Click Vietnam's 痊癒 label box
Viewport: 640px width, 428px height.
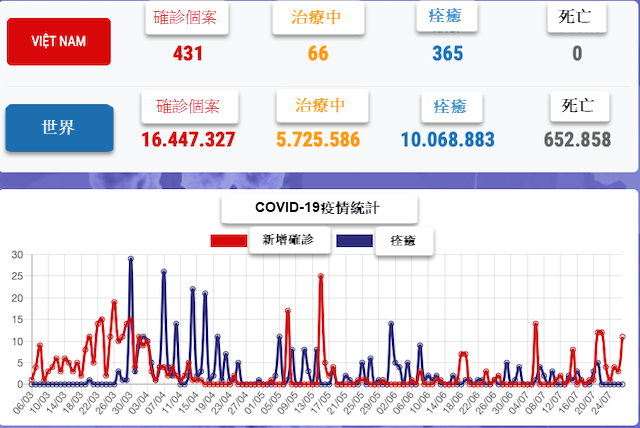point(447,17)
